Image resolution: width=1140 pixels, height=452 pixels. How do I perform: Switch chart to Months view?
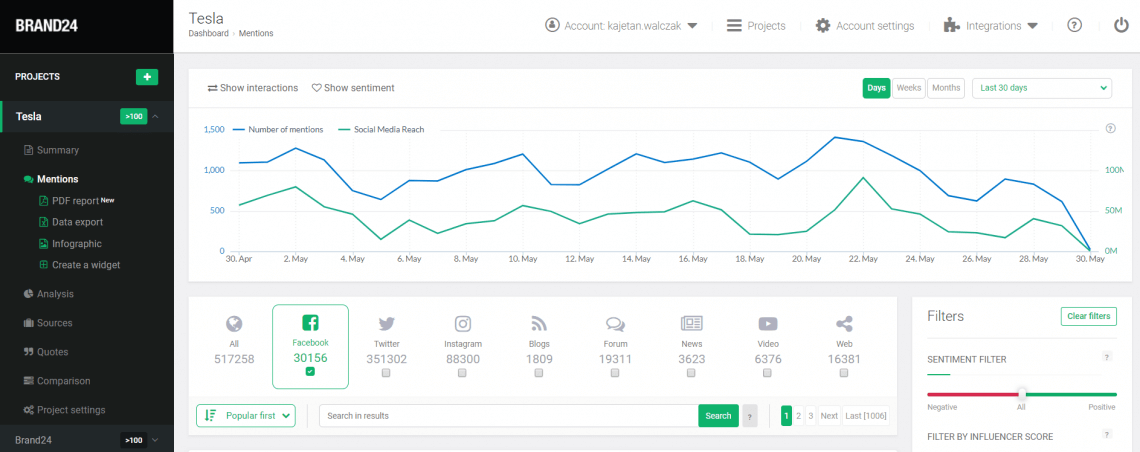[946, 88]
